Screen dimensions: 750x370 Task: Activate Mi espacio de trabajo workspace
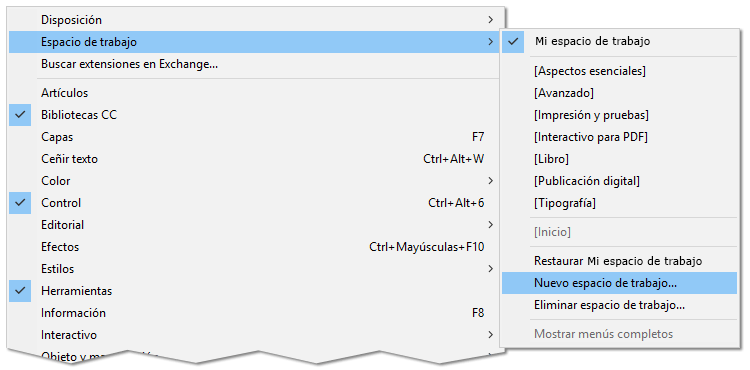(619, 41)
